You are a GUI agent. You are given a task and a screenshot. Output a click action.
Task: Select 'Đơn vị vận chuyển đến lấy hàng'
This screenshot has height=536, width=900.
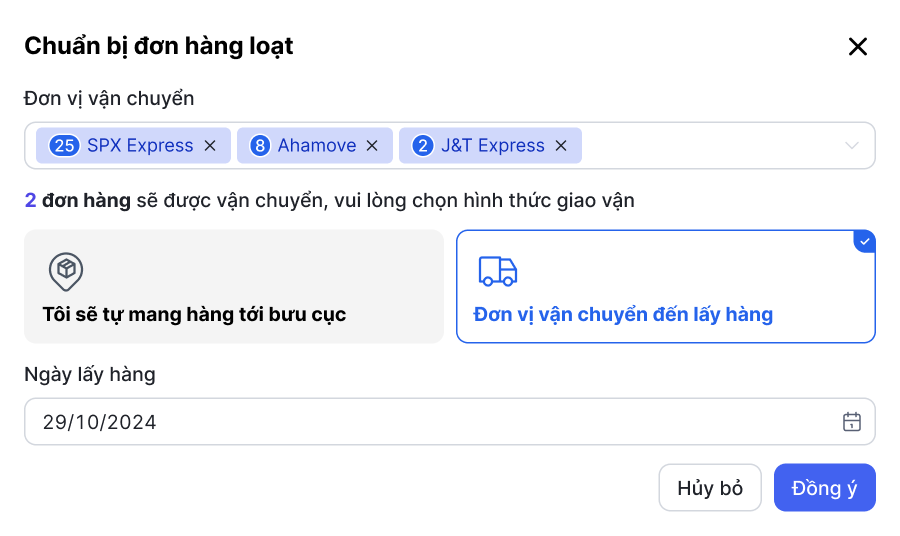pos(665,287)
